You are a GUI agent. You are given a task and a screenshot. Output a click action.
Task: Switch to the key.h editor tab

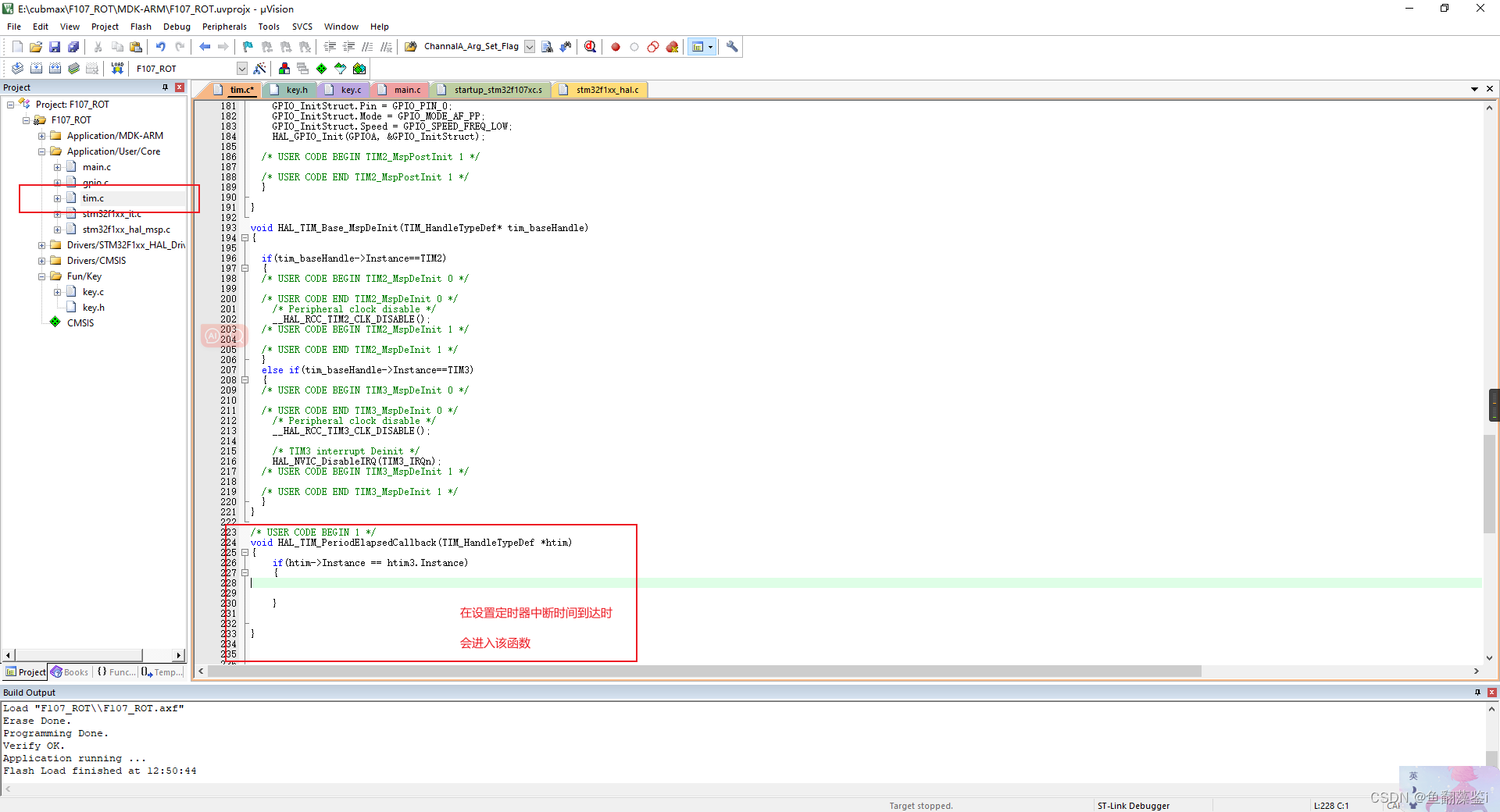pos(289,90)
